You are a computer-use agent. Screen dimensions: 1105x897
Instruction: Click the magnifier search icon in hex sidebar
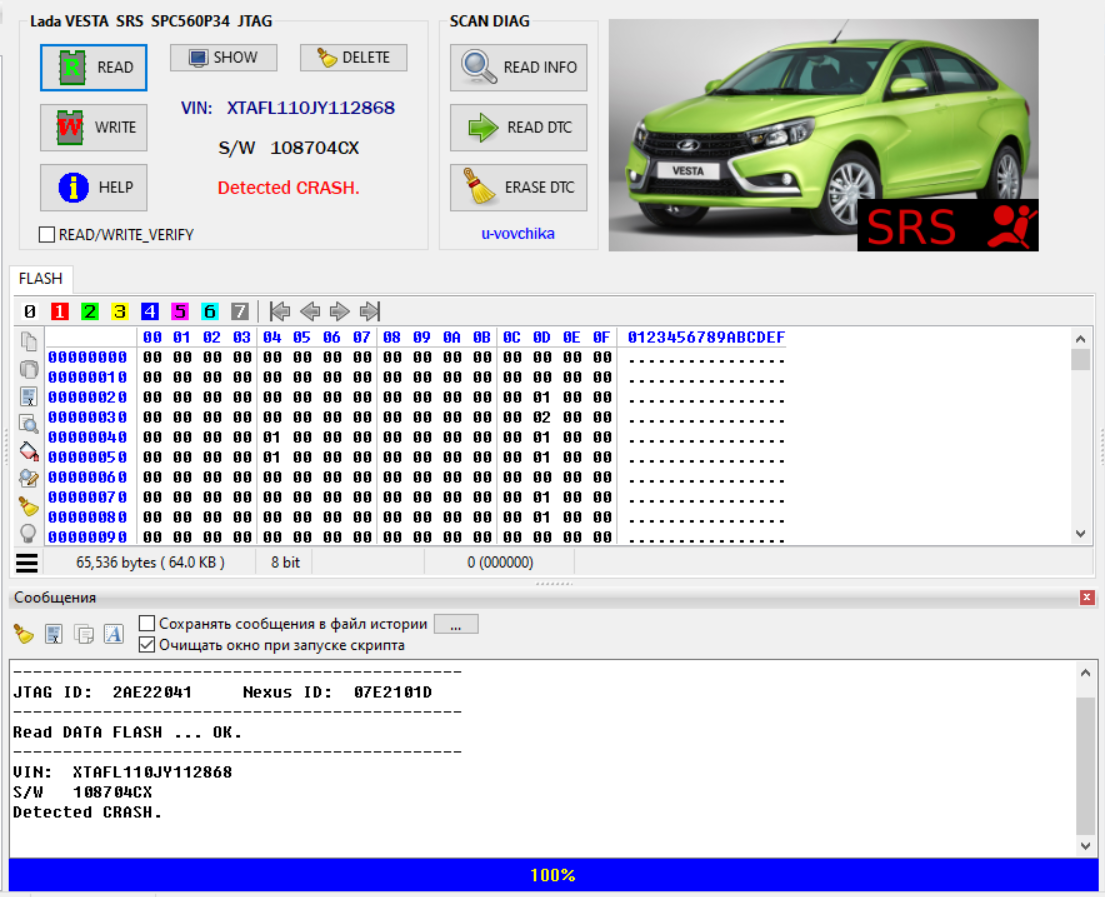(28, 423)
